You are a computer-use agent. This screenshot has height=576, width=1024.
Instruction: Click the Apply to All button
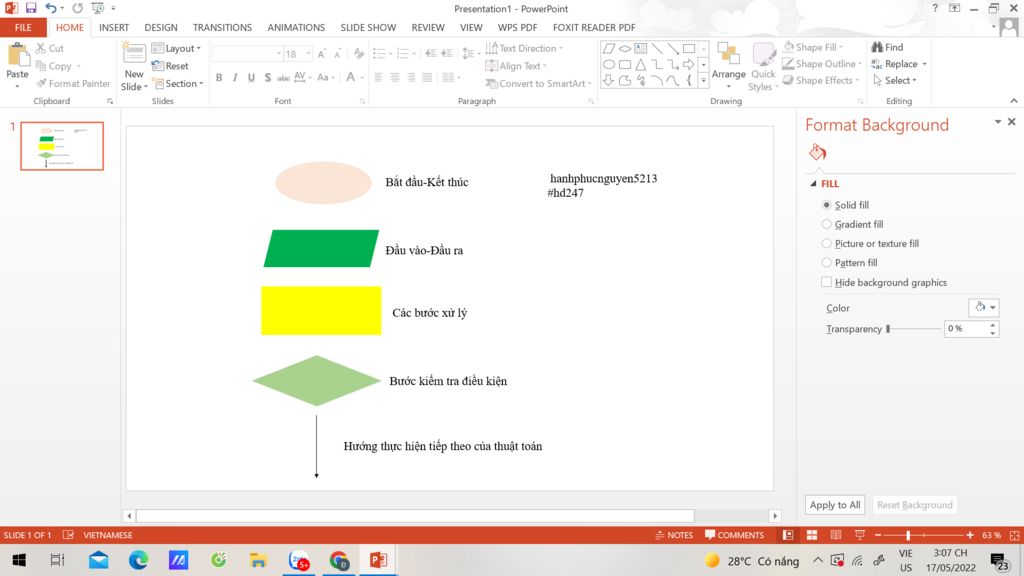point(835,505)
